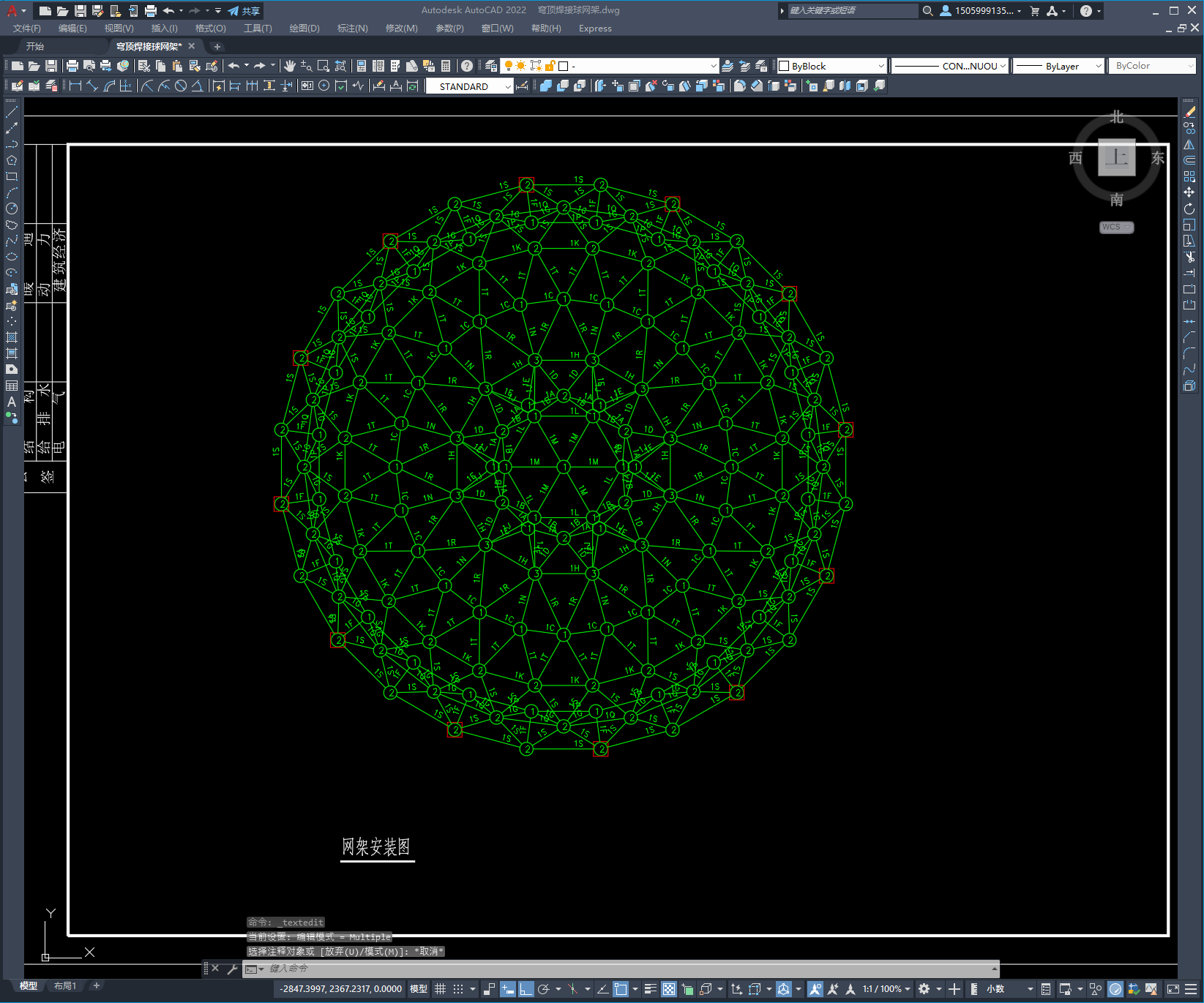The height and width of the screenshot is (1003, 1204).
Task: Expand the WCS coordinate system dropdown
Action: [1117, 227]
